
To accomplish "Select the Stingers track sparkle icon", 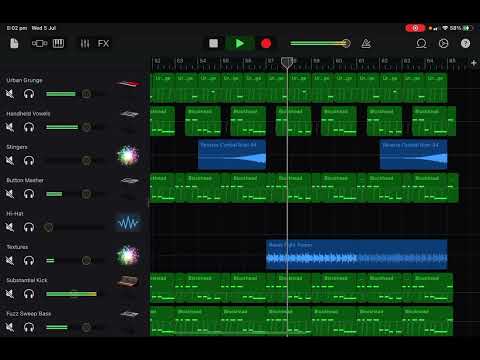I will tap(128, 156).
